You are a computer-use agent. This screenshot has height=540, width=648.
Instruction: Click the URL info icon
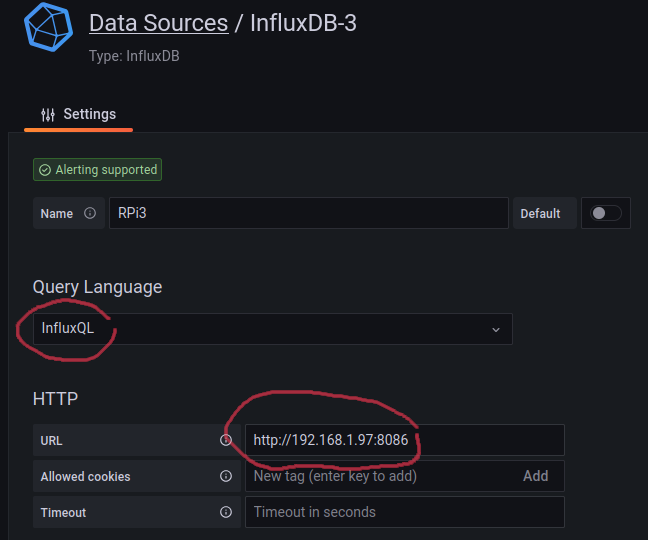coord(226,440)
